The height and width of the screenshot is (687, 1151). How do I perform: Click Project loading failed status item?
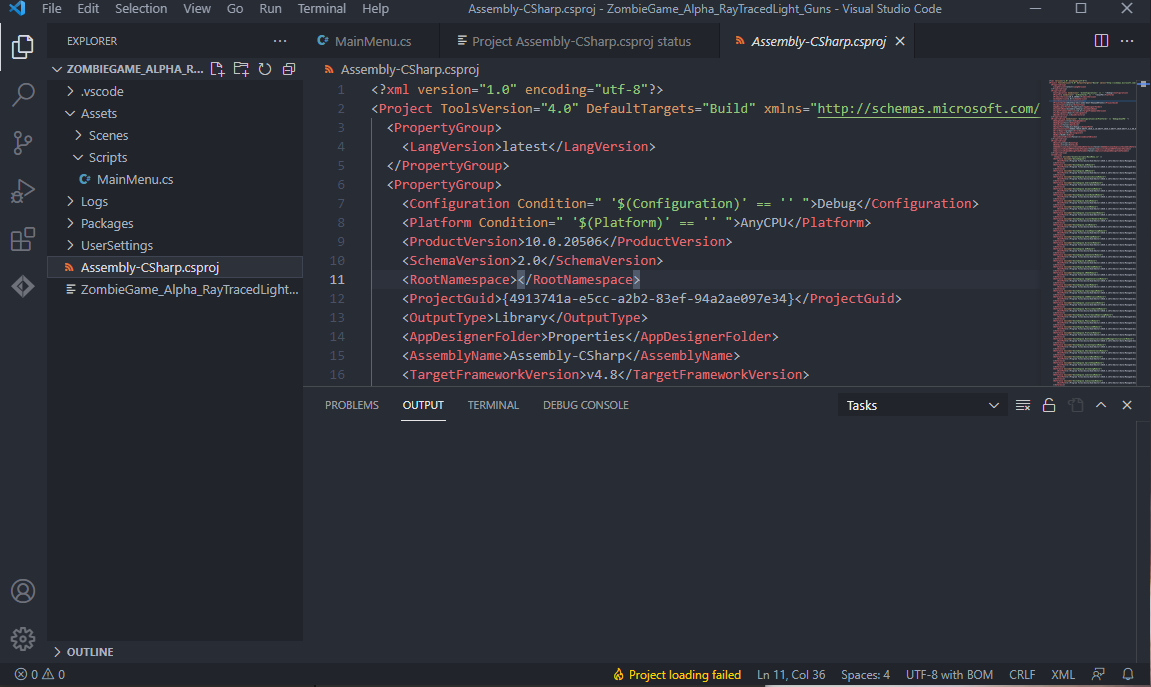pyautogui.click(x=677, y=675)
